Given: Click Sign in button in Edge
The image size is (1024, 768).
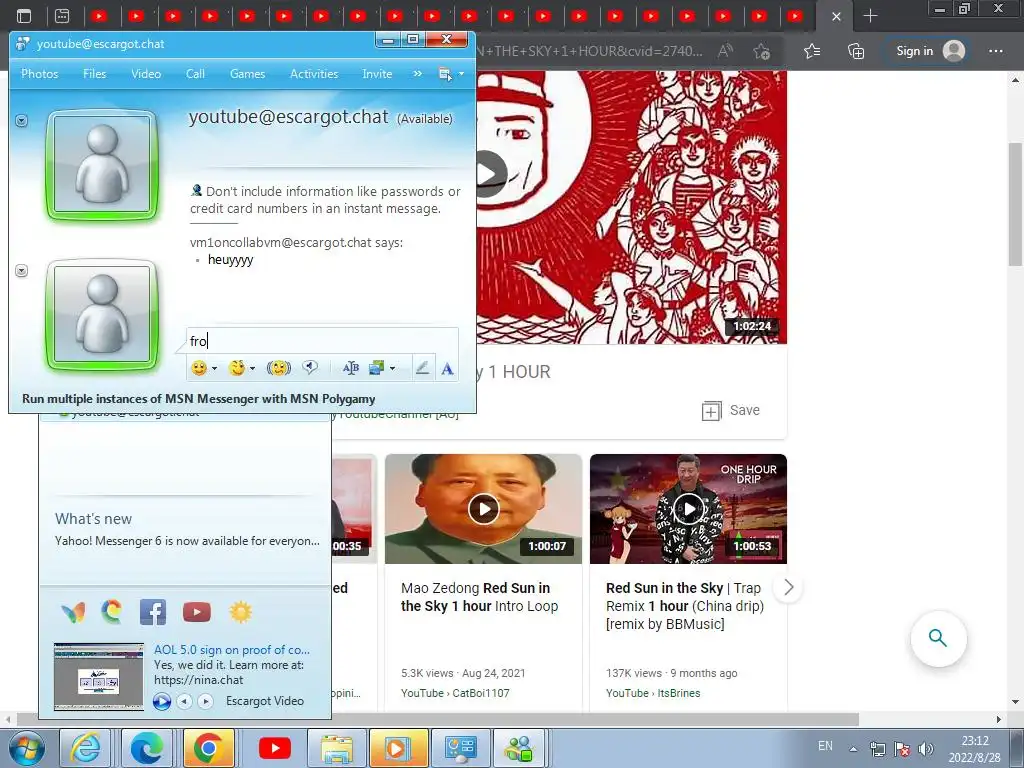Looking at the screenshot, I should point(930,51).
